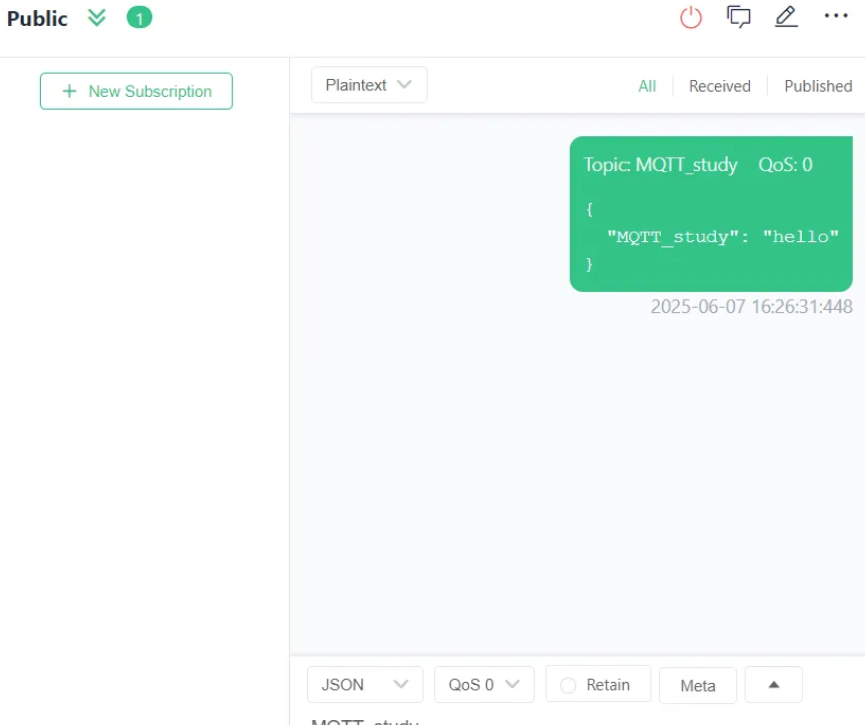Expand connection details double-chevron
The height and width of the screenshot is (725, 865).
point(97,18)
